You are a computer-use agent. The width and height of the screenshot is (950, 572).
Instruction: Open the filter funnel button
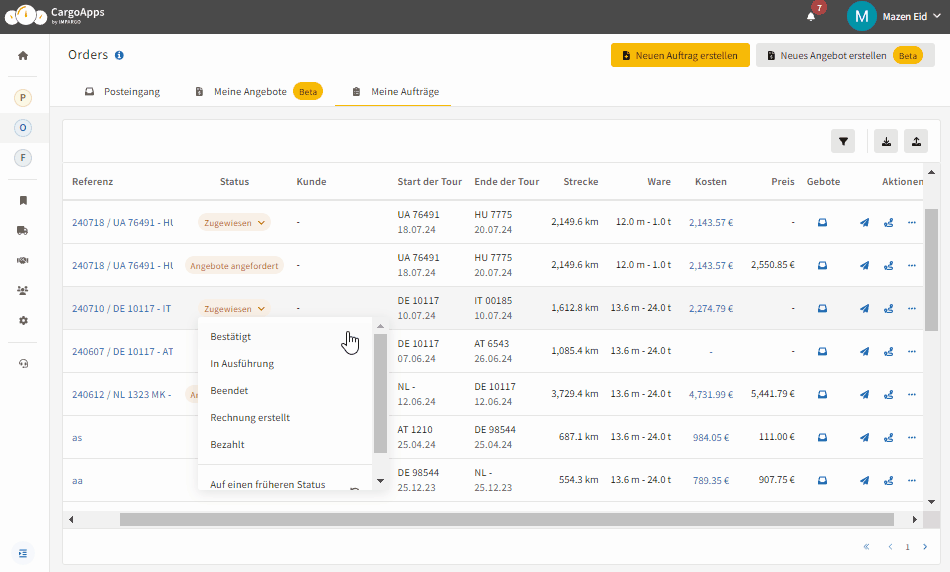pos(843,141)
